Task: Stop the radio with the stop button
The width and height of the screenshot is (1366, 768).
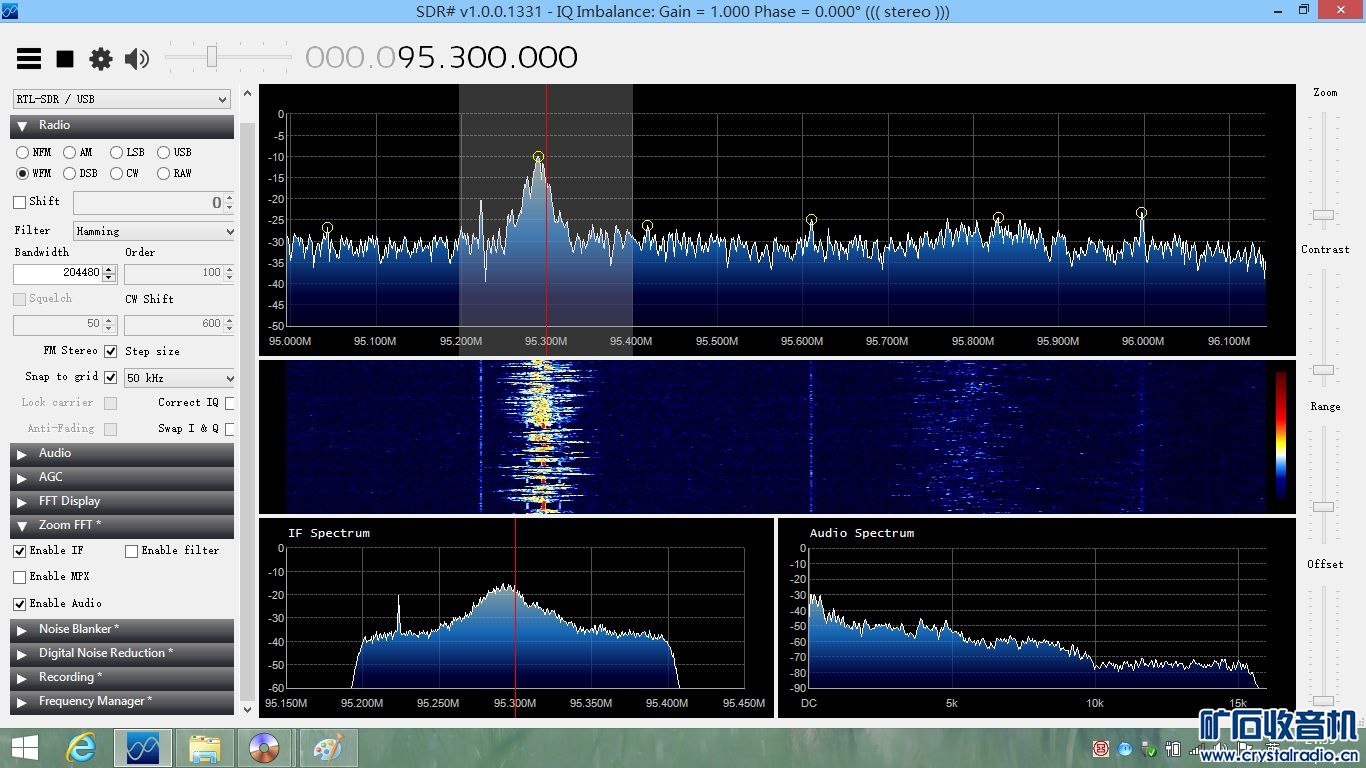Action: pos(65,59)
